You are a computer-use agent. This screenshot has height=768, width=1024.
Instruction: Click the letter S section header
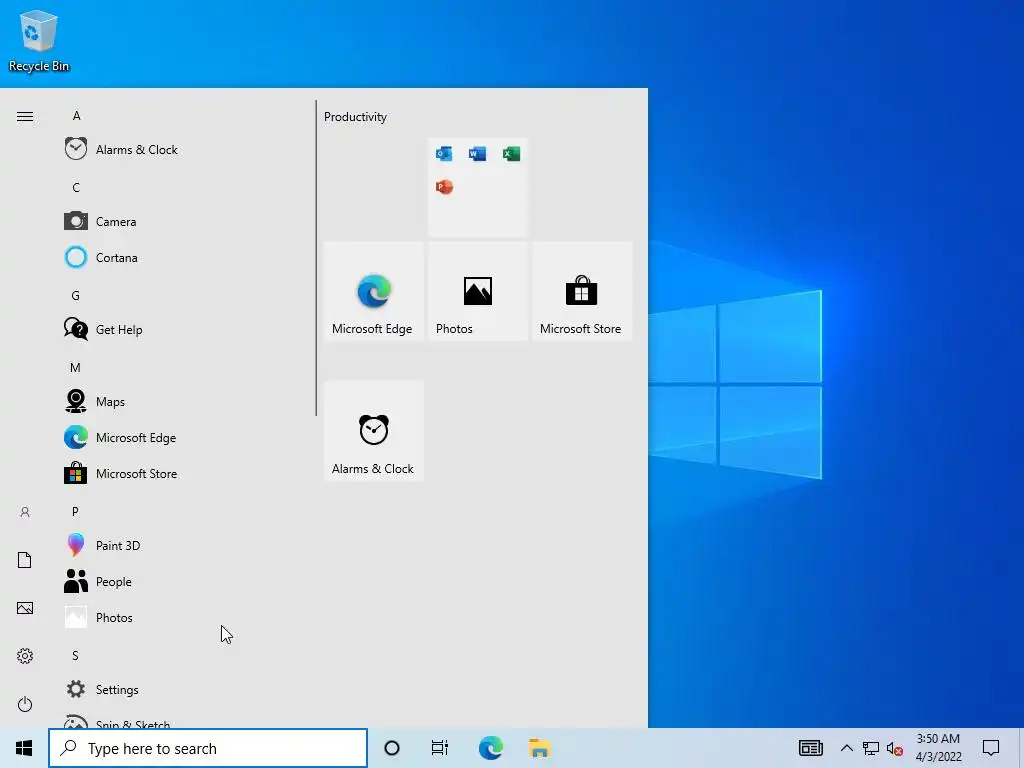[75, 655]
